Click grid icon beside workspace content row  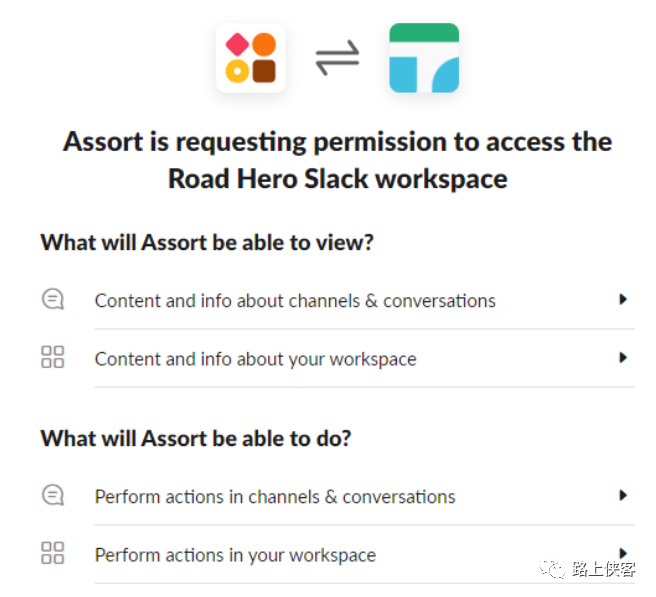pyautogui.click(x=53, y=357)
